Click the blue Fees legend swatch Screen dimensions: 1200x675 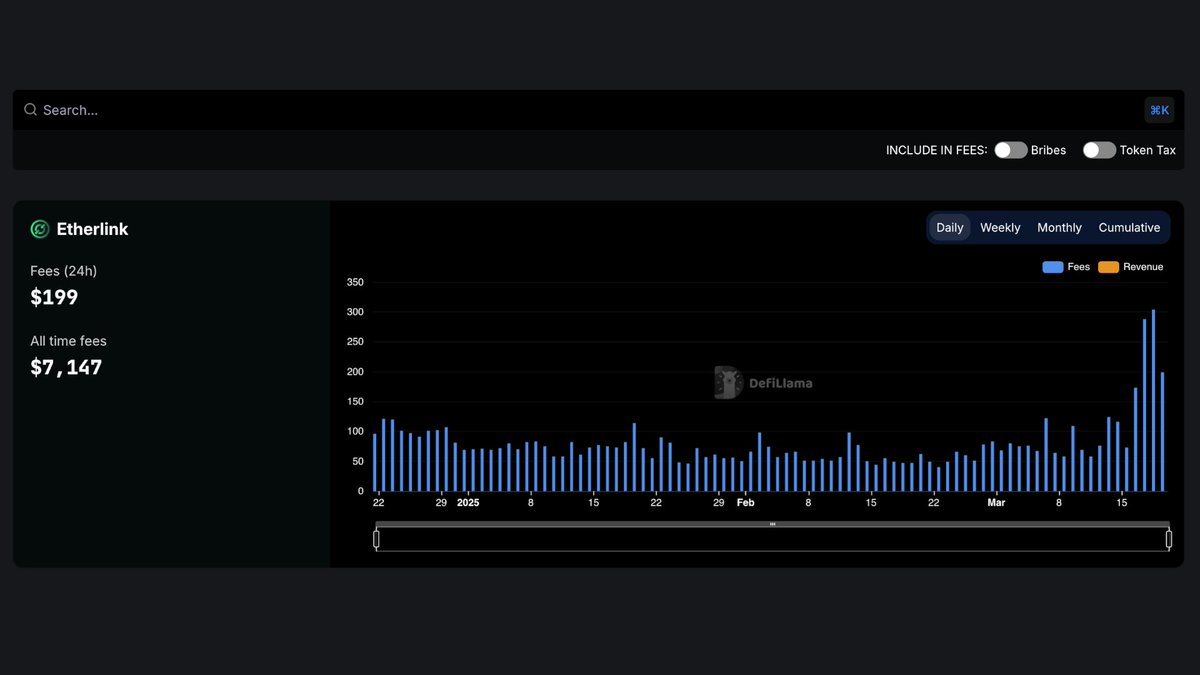(1052, 267)
